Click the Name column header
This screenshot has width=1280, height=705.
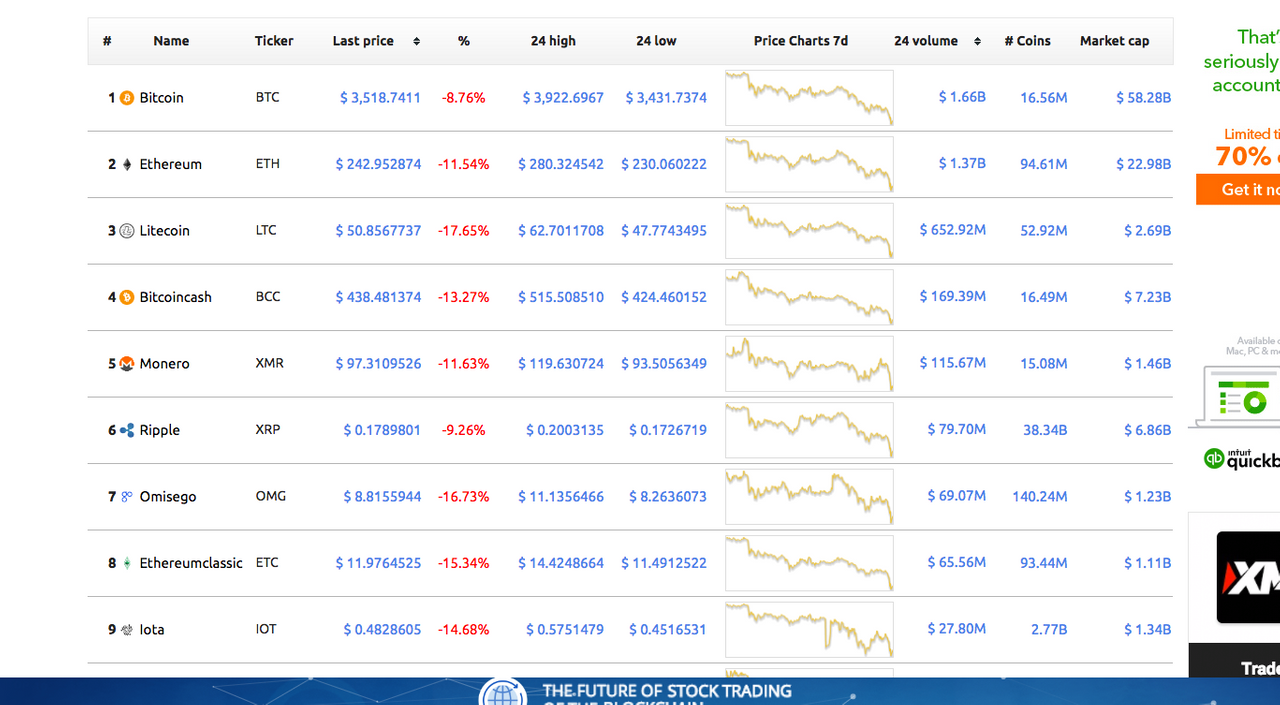(171, 41)
